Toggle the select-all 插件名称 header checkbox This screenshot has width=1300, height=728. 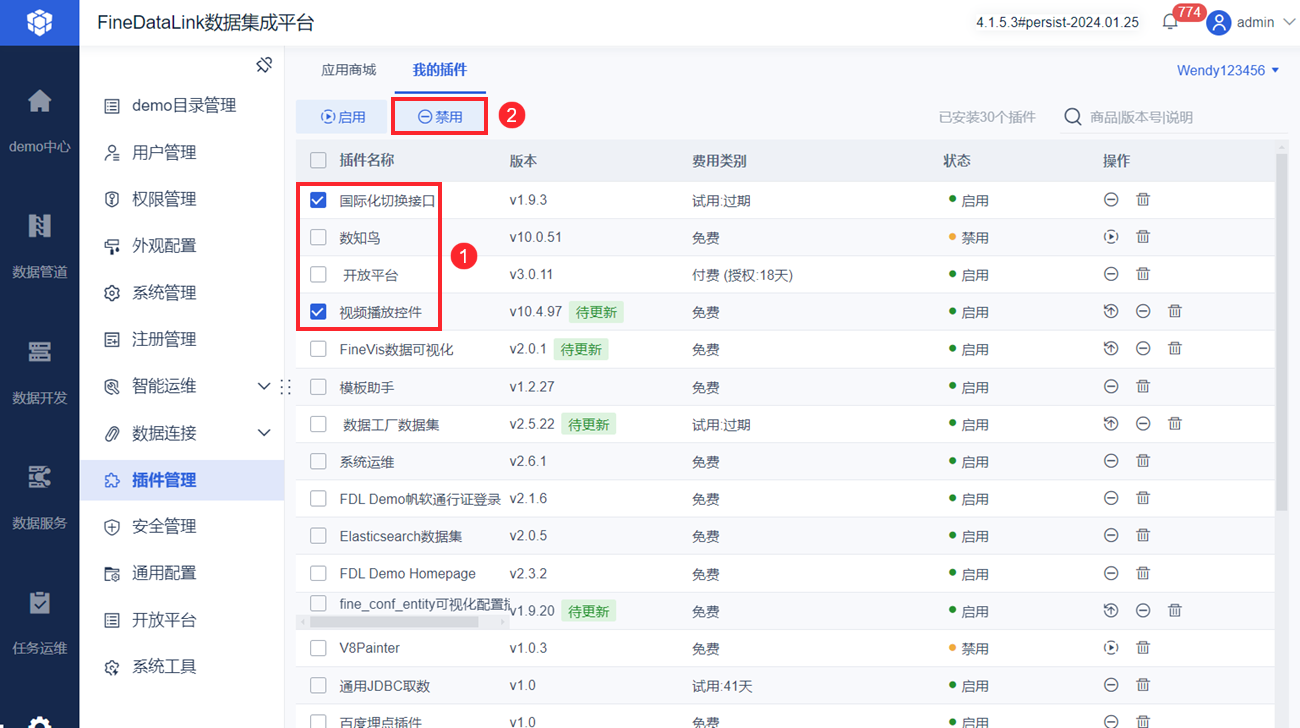pyautogui.click(x=318, y=160)
